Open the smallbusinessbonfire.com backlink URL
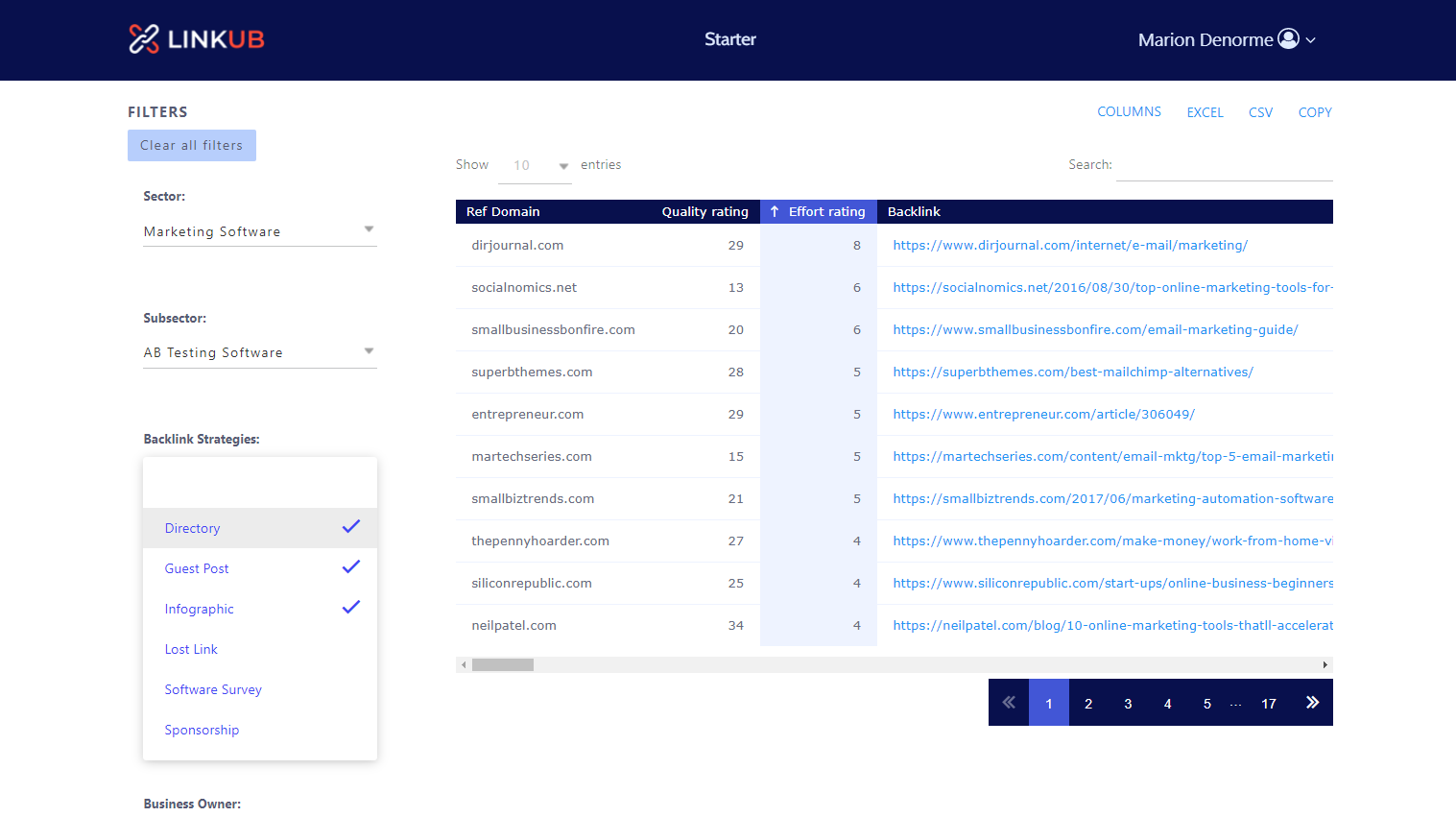Image resolution: width=1456 pixels, height=817 pixels. pyautogui.click(x=1095, y=329)
